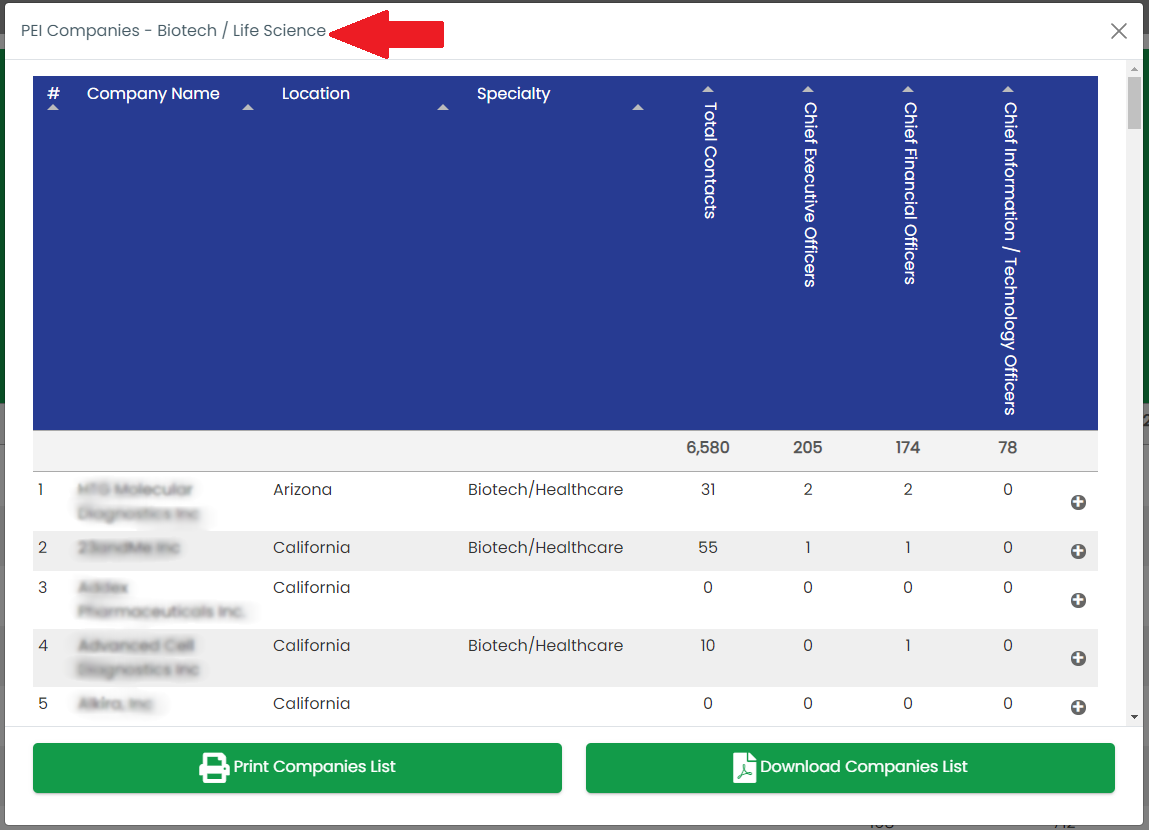The width and height of the screenshot is (1149, 830).
Task: Expand row 4 plus icon with 10 contacts
Action: (1078, 659)
